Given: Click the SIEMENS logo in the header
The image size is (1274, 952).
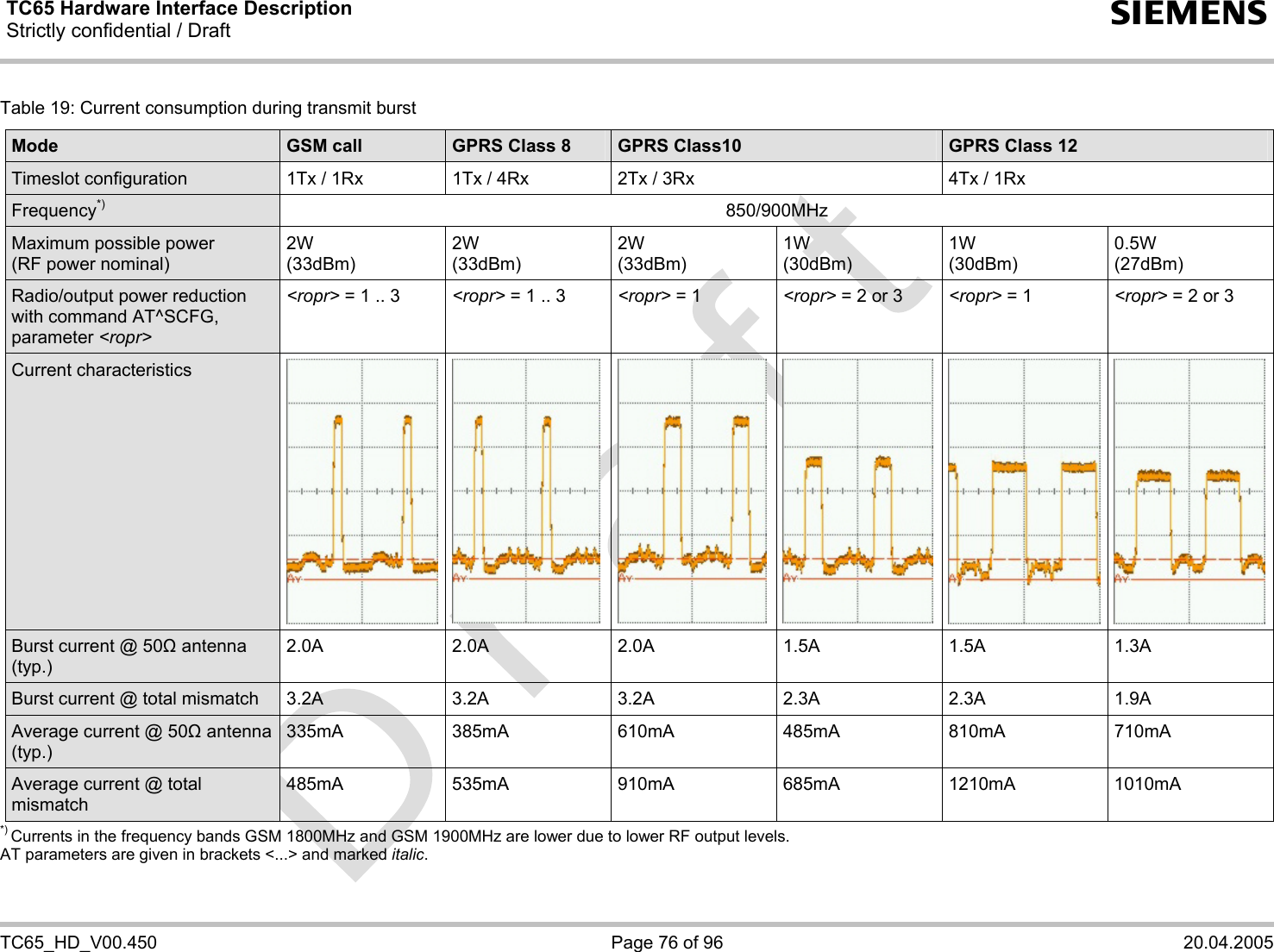Looking at the screenshot, I should 1188,15.
